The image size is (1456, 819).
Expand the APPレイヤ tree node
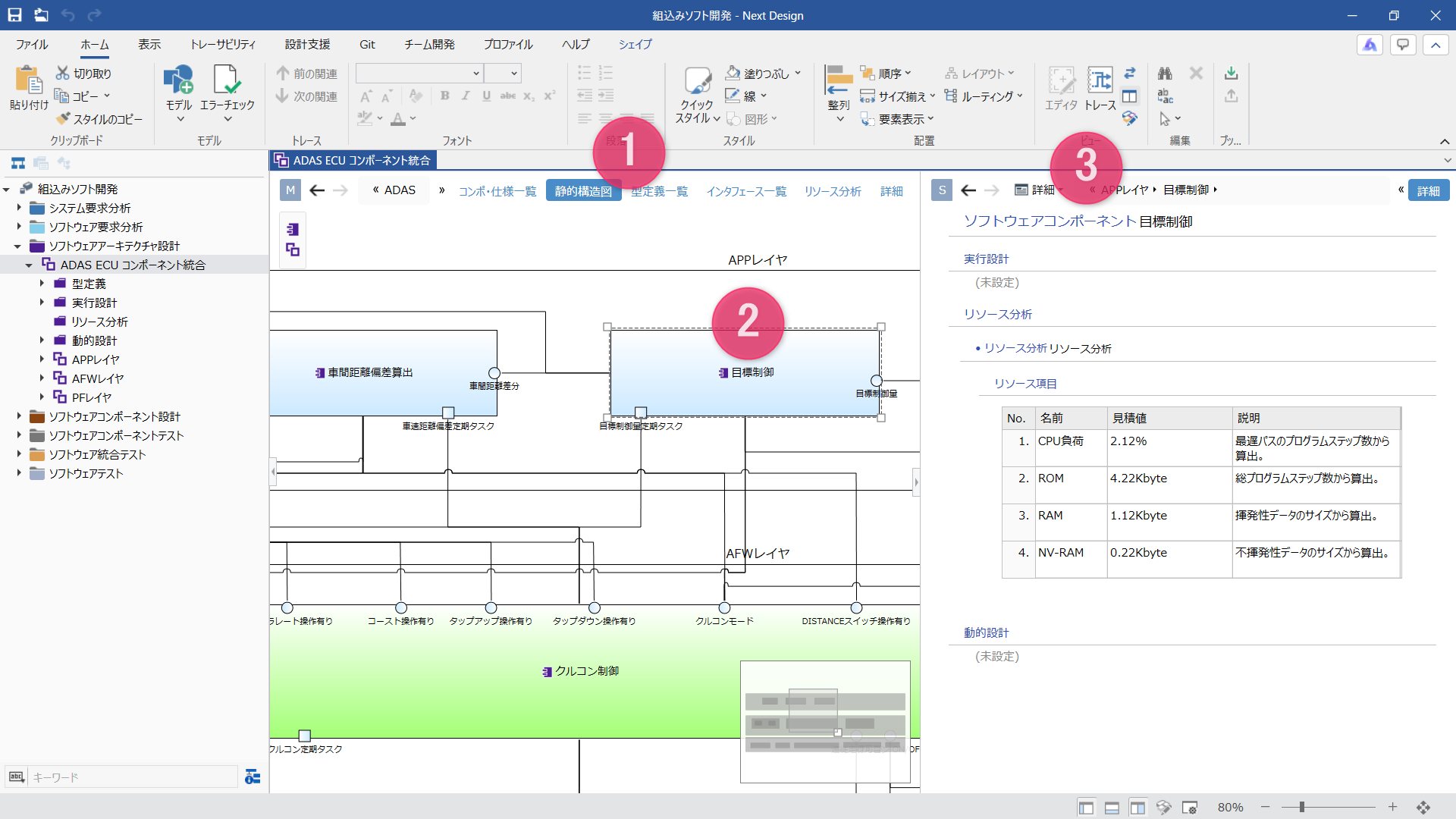tap(42, 359)
